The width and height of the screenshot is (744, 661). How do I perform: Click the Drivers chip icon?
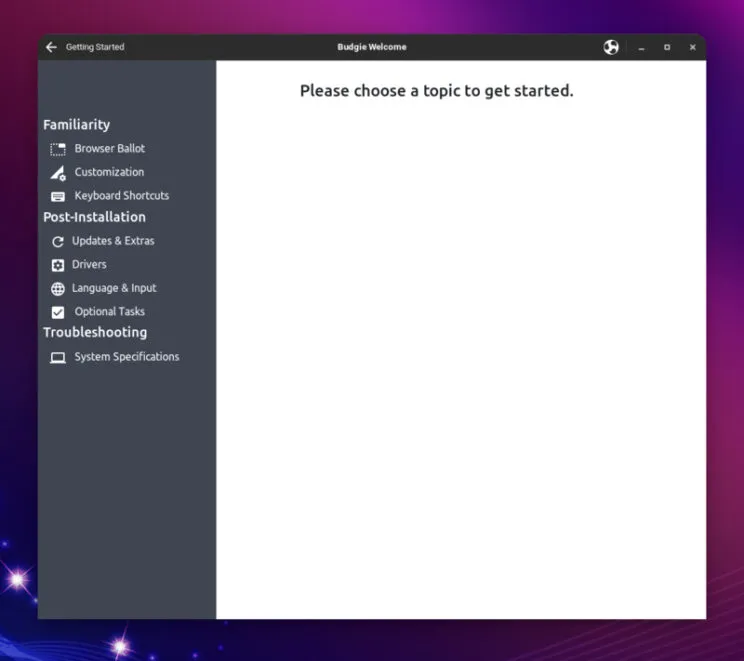point(58,265)
